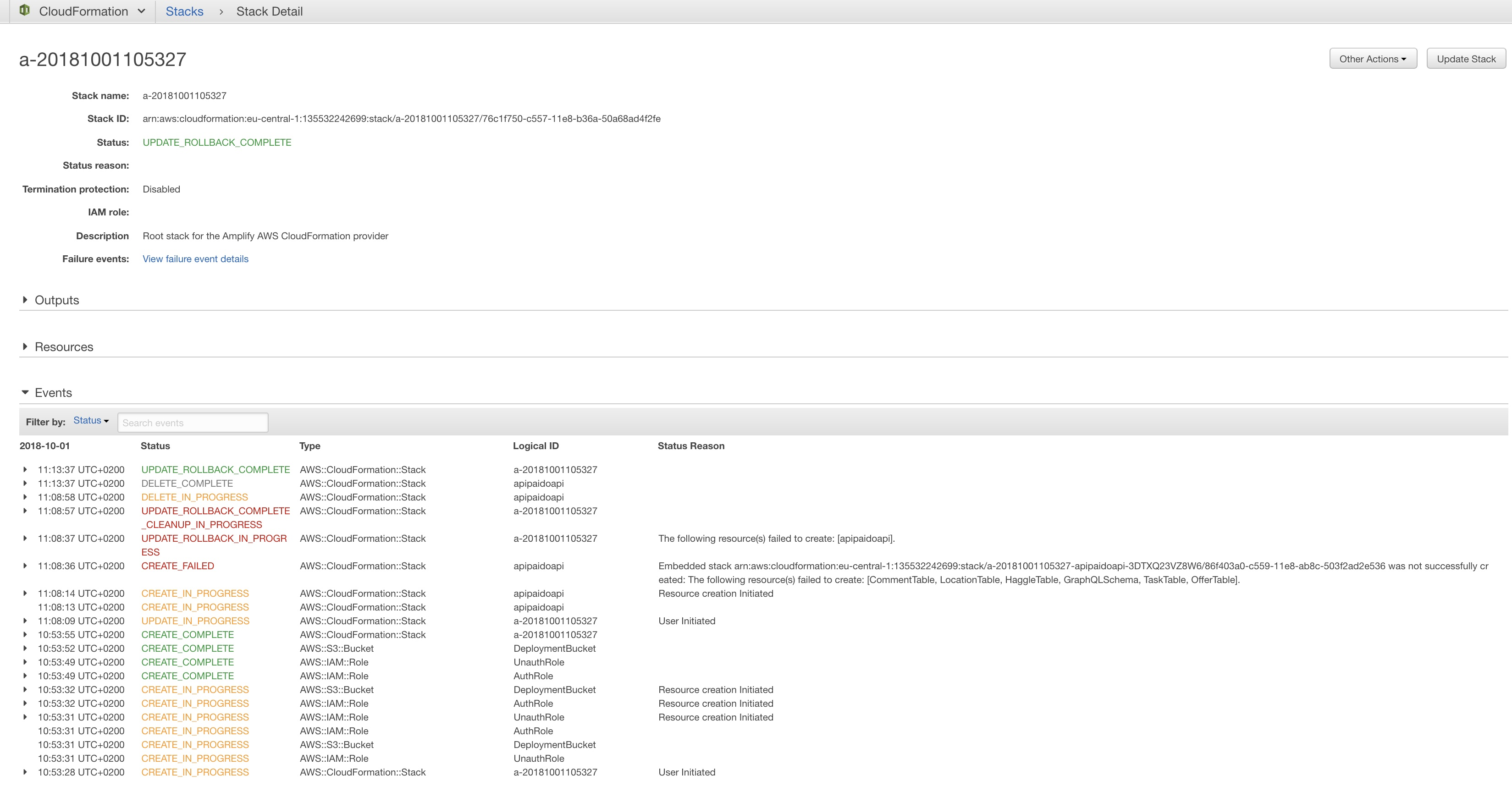
Task: Open the Other Actions dropdown
Action: pos(1373,58)
